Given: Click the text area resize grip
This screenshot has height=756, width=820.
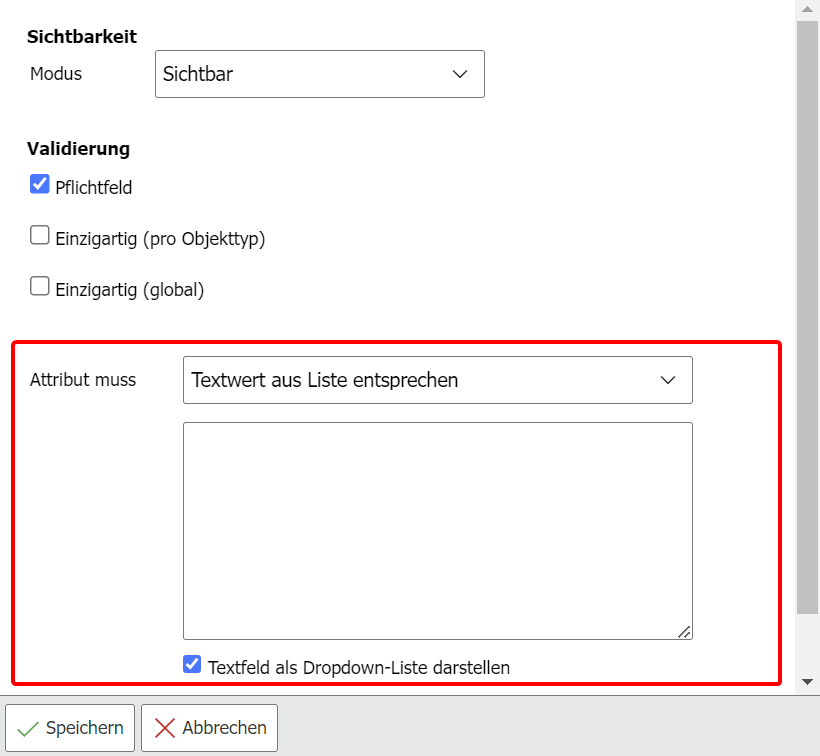Looking at the screenshot, I should point(684,631).
